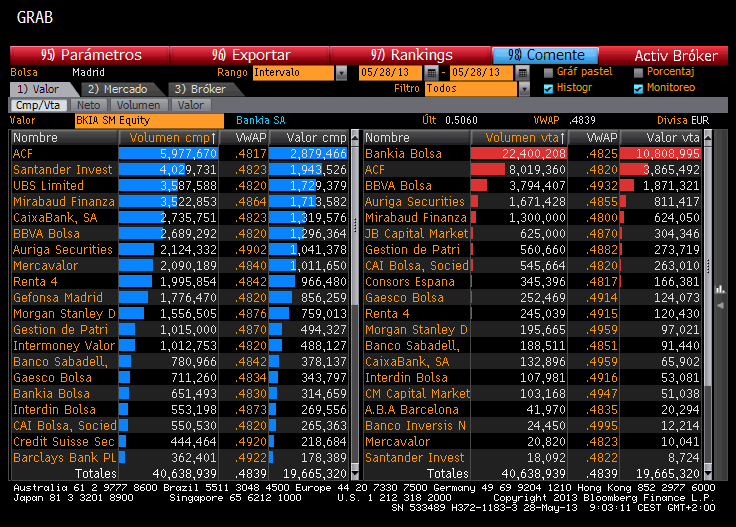
Task: Select buyer Gefonsa Madrid row
Action: 180,298
